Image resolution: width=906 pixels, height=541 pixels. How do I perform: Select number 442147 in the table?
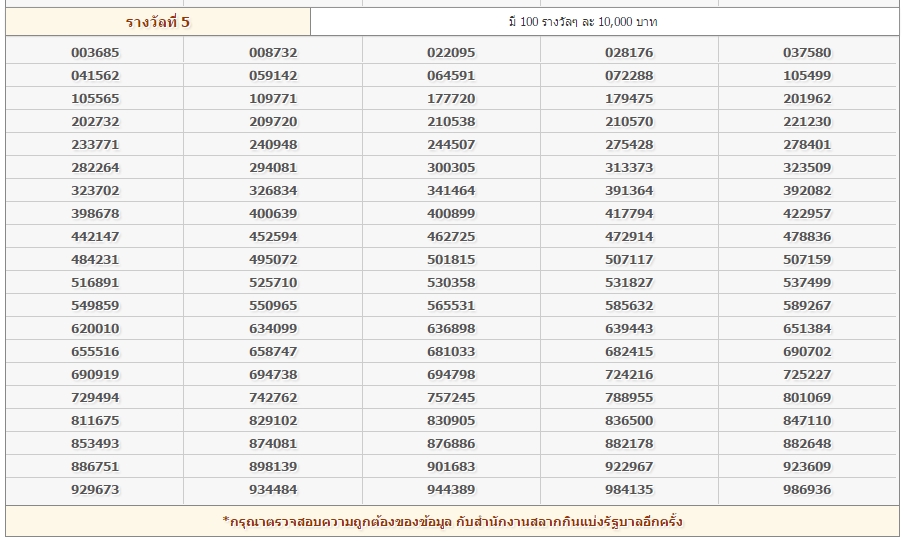point(95,237)
